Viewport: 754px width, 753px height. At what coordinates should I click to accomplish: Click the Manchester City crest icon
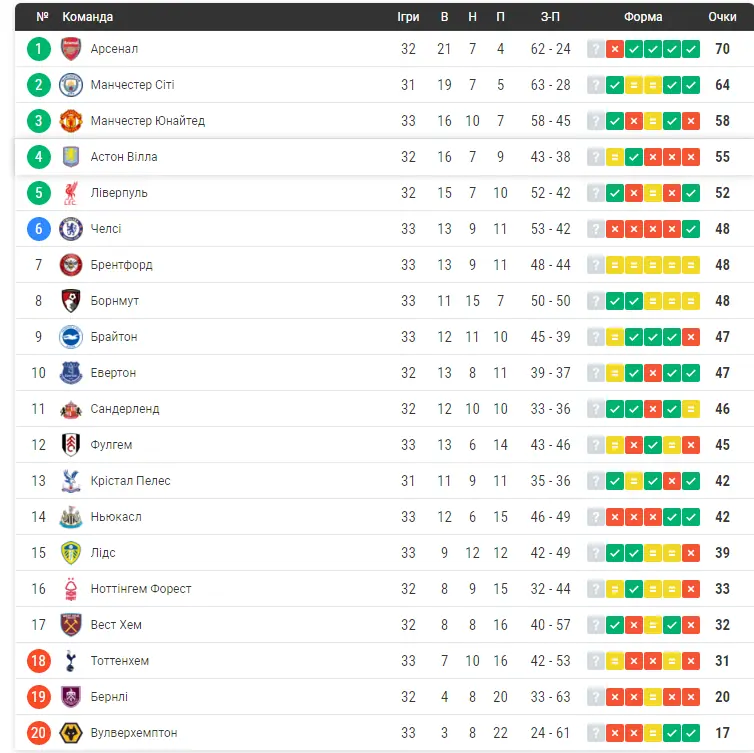pos(70,85)
